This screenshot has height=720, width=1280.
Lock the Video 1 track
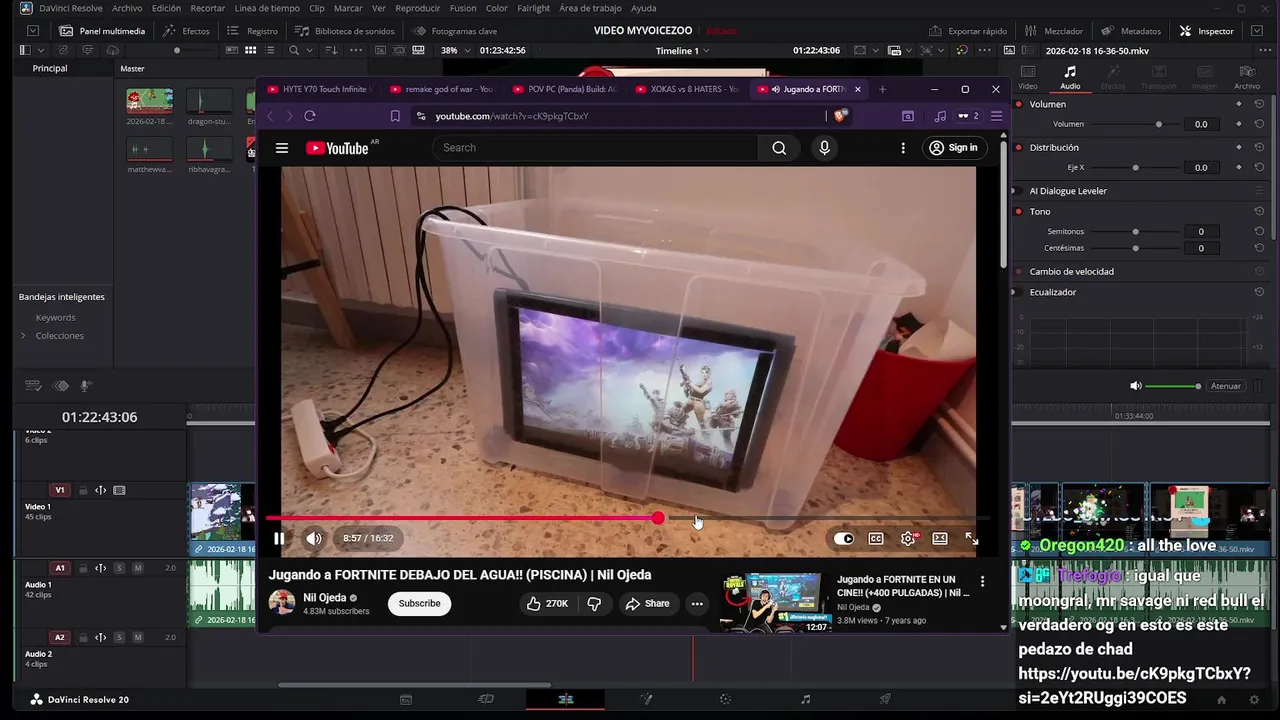click(x=84, y=490)
